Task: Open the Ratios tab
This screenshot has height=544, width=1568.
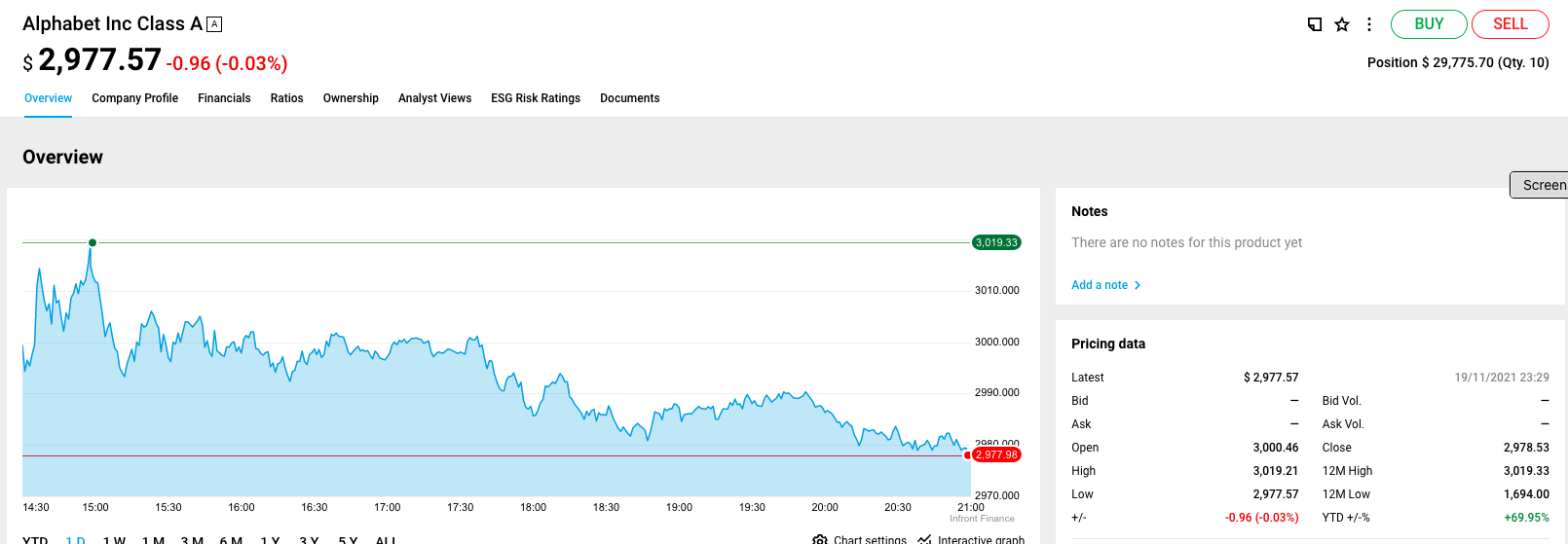Action: [286, 98]
